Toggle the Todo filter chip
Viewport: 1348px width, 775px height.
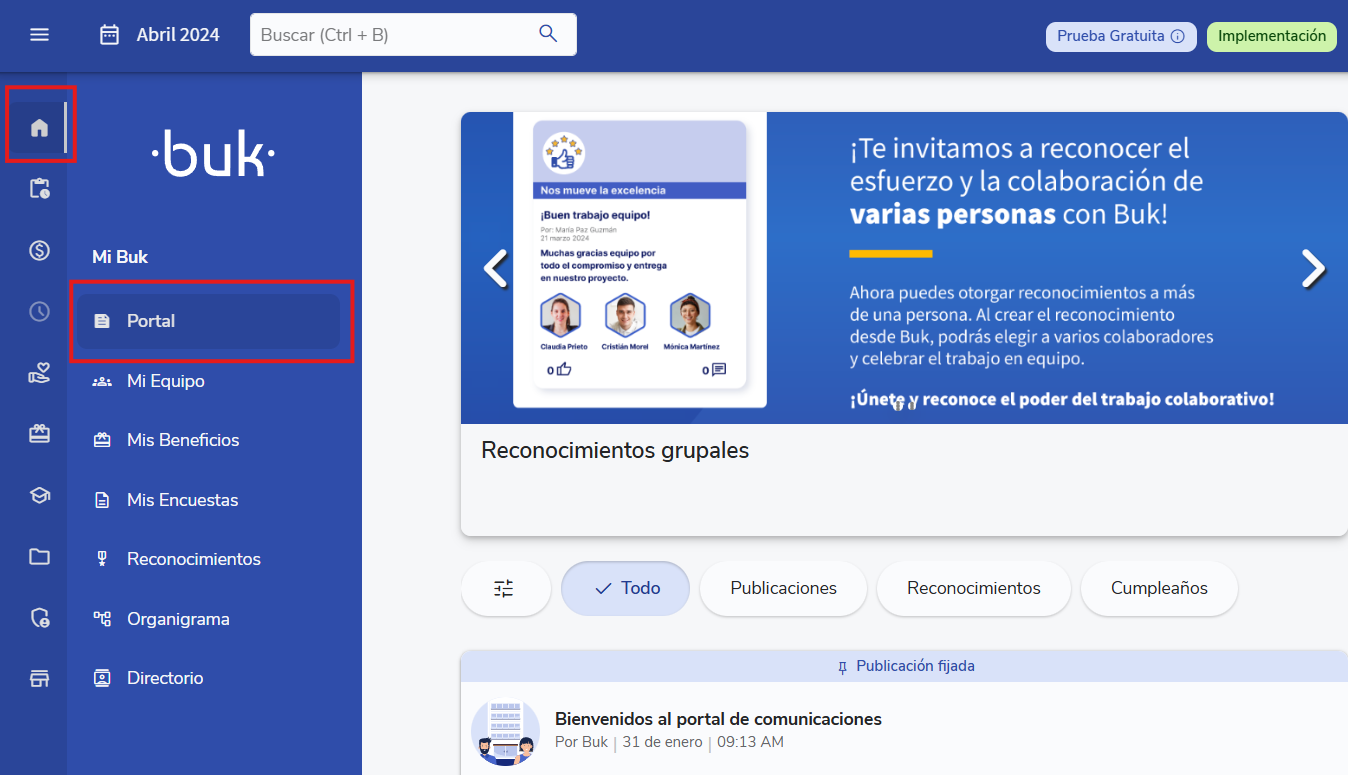tap(625, 588)
